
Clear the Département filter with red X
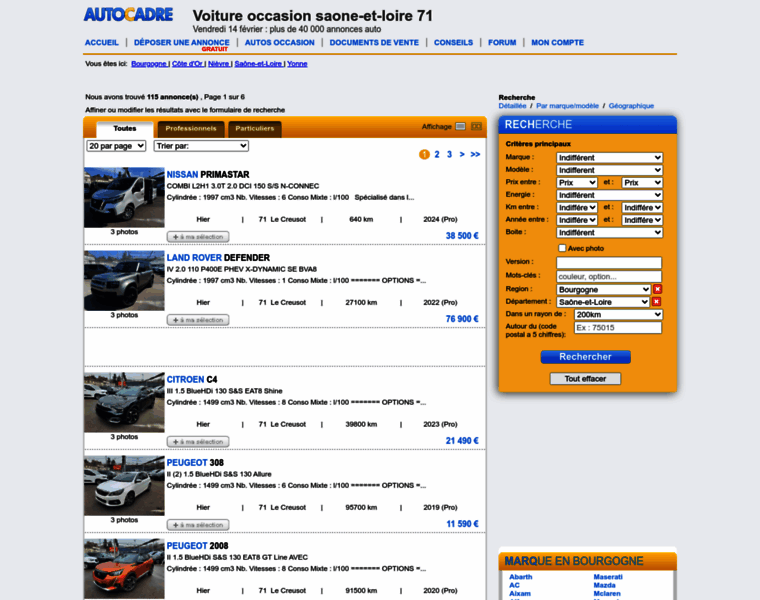click(656, 301)
